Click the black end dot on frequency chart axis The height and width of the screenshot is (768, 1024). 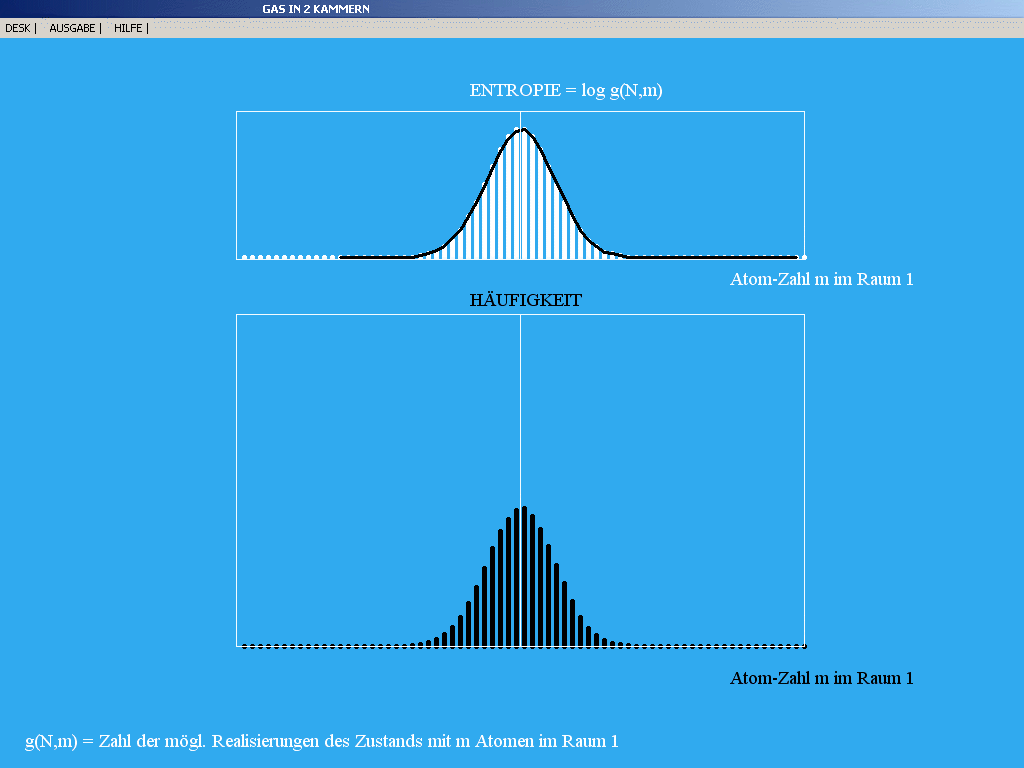pos(804,645)
